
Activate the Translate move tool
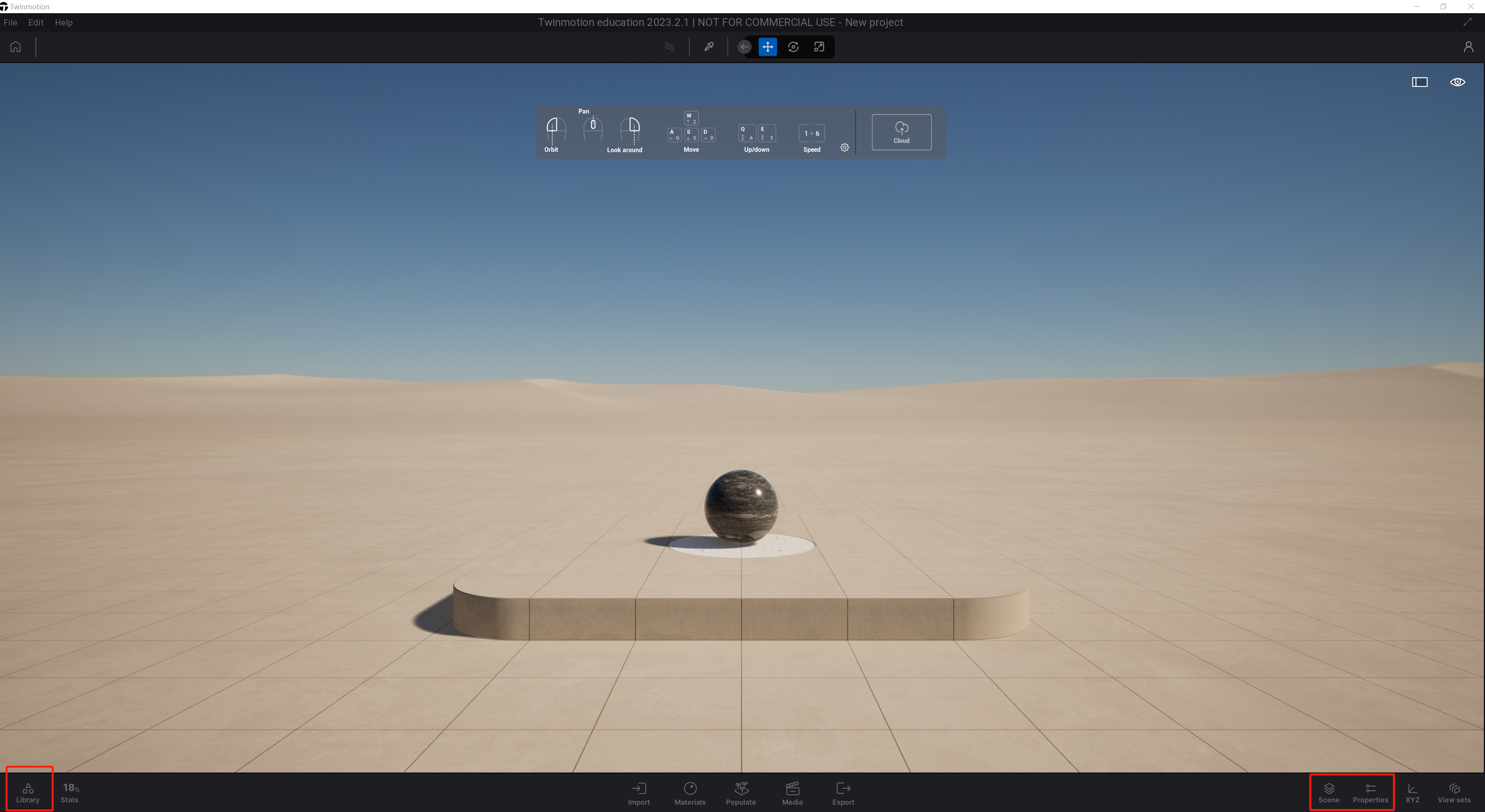pyautogui.click(x=767, y=47)
